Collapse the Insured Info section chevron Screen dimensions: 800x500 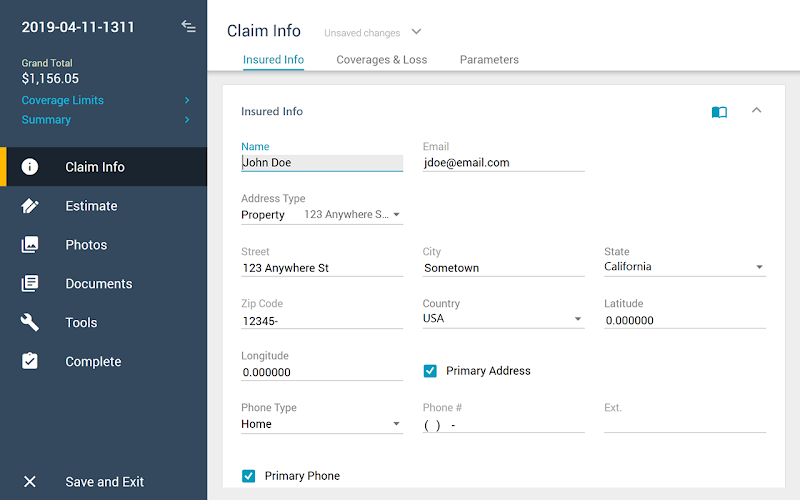(x=757, y=110)
